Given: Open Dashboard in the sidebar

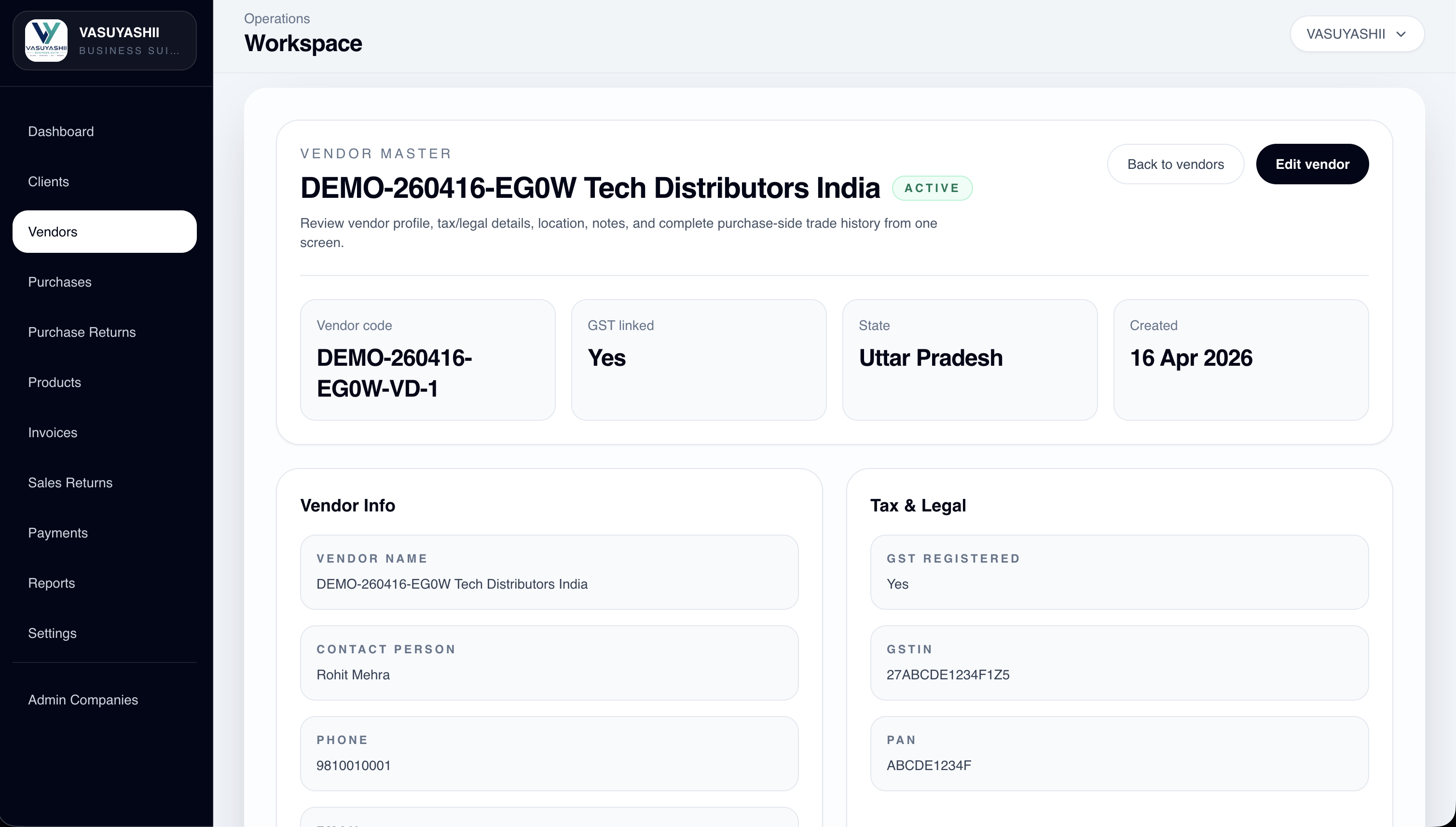Looking at the screenshot, I should tap(105, 131).
